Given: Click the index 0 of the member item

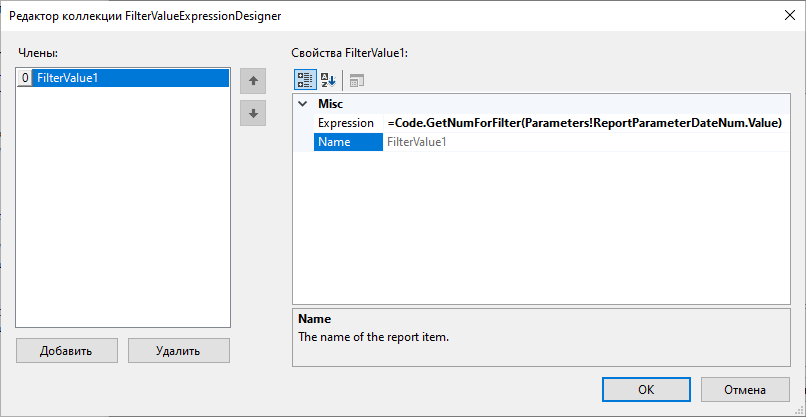Looking at the screenshot, I should (x=25, y=78).
